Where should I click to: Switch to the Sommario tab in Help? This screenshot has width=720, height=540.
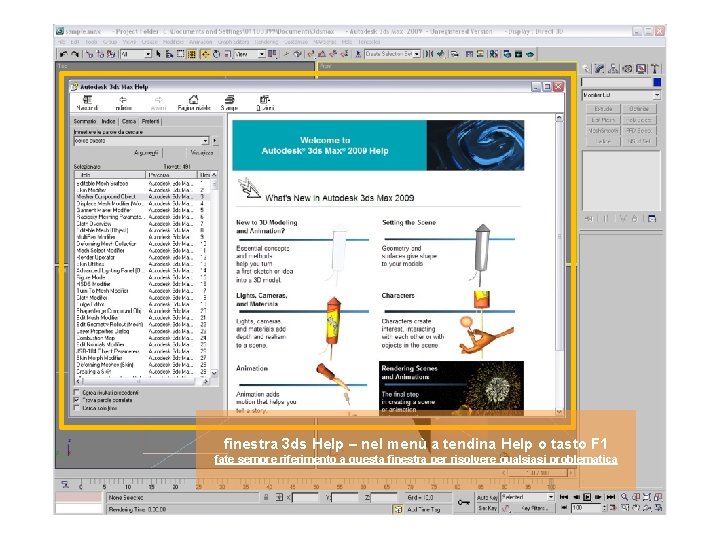coord(85,121)
